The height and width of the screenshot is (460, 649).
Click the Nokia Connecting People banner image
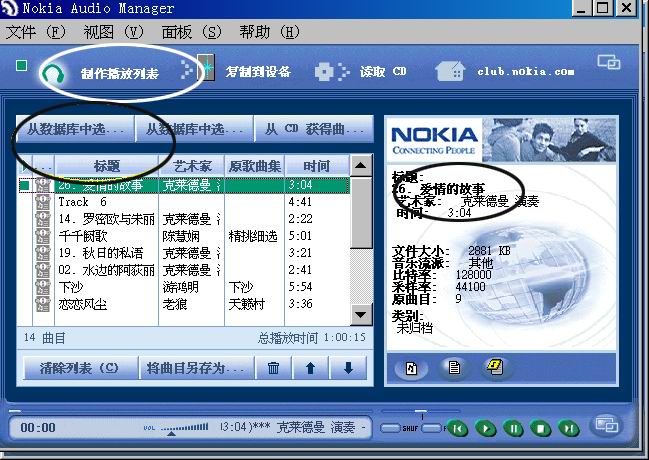point(502,140)
